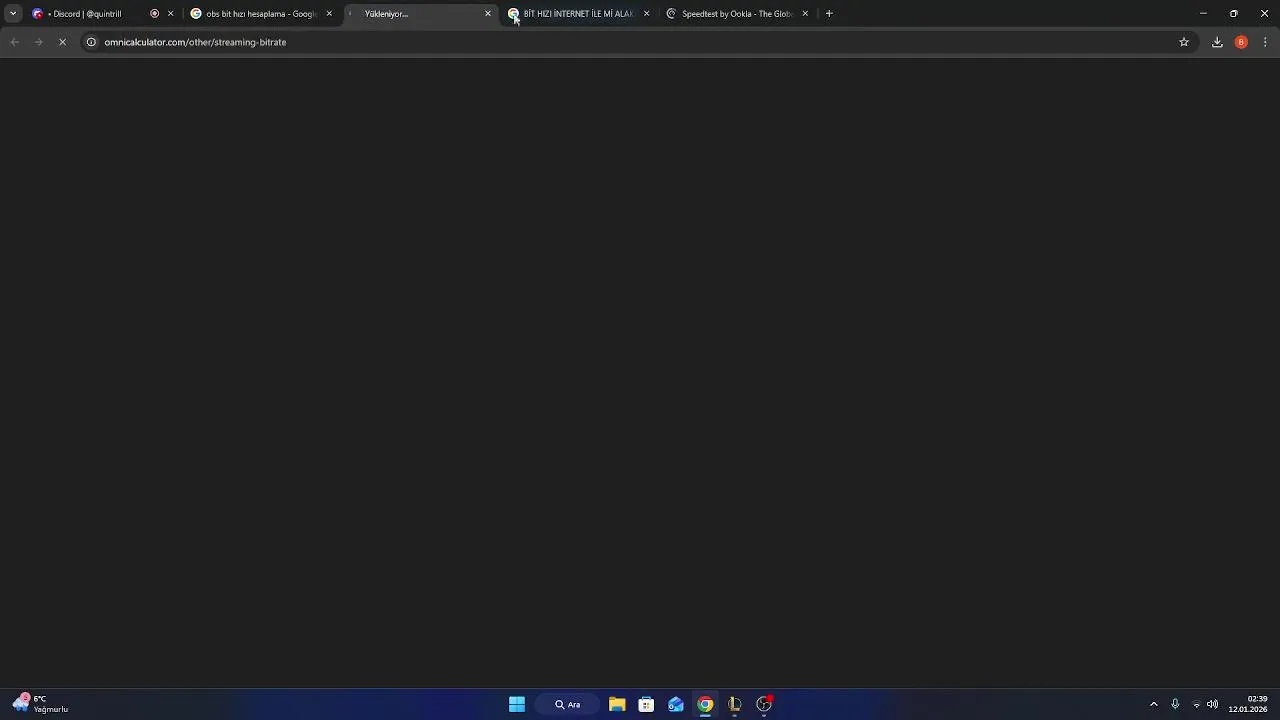
Task: Close the Discord @quintrill tab
Action: [x=170, y=14]
